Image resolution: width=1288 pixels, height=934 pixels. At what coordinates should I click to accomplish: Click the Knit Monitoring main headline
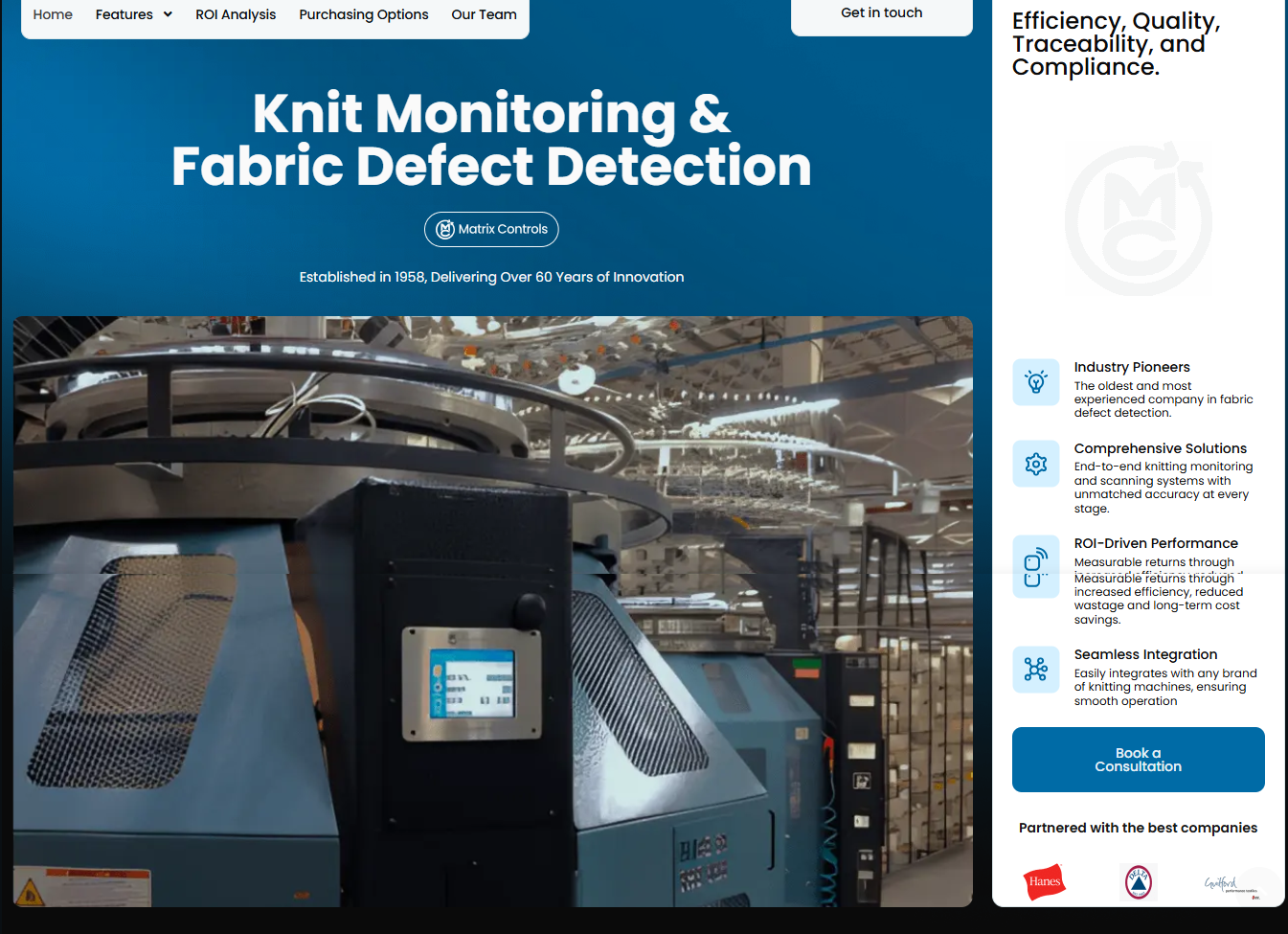point(491,140)
